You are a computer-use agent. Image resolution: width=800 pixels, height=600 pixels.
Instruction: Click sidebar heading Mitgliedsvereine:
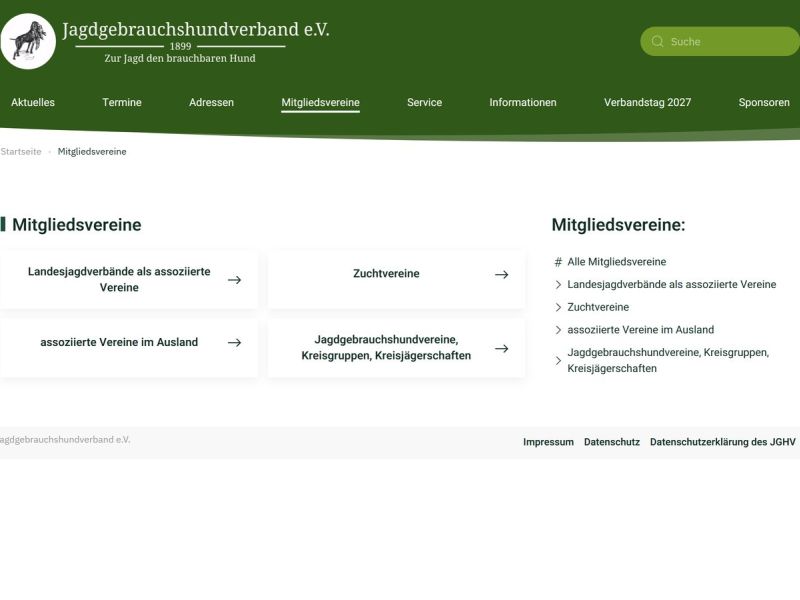coord(618,224)
